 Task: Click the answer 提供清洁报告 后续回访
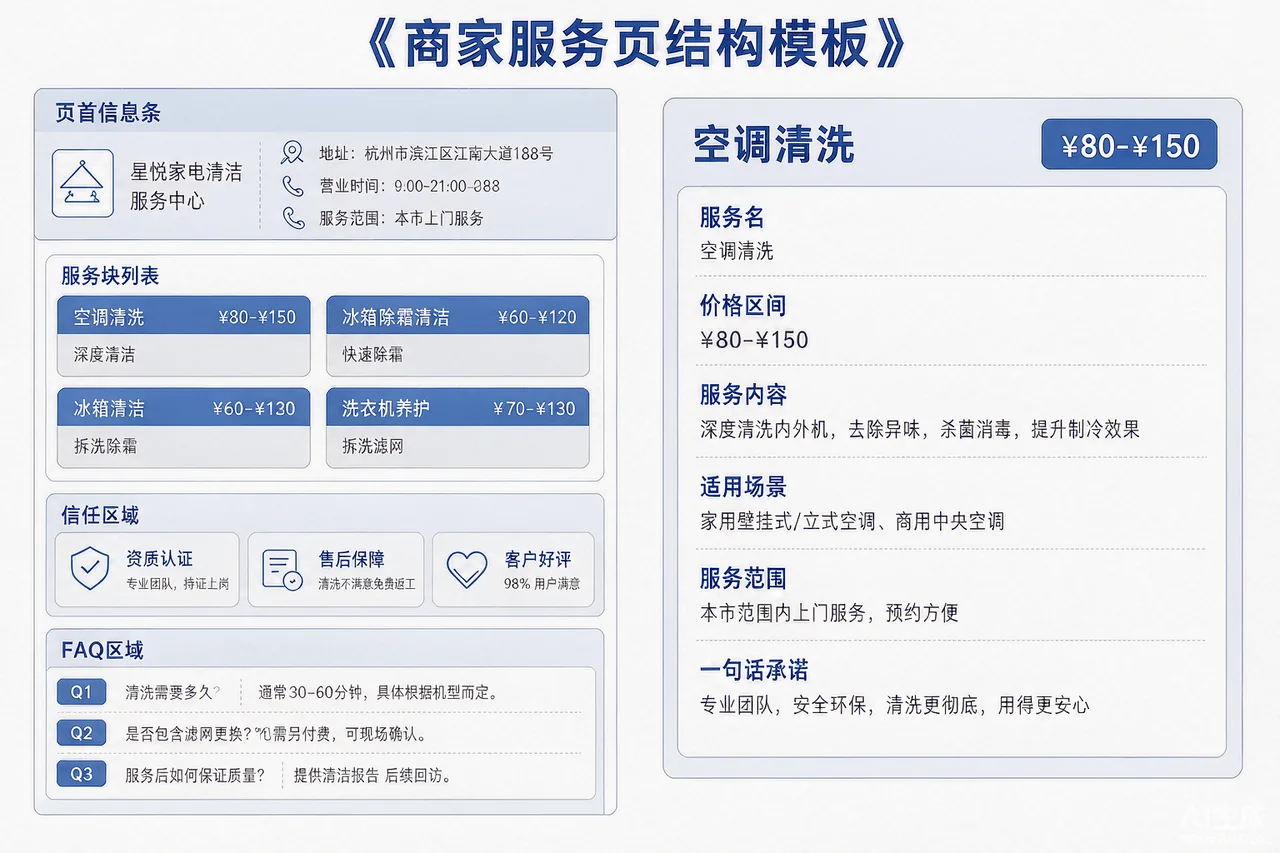pyautogui.click(x=373, y=775)
